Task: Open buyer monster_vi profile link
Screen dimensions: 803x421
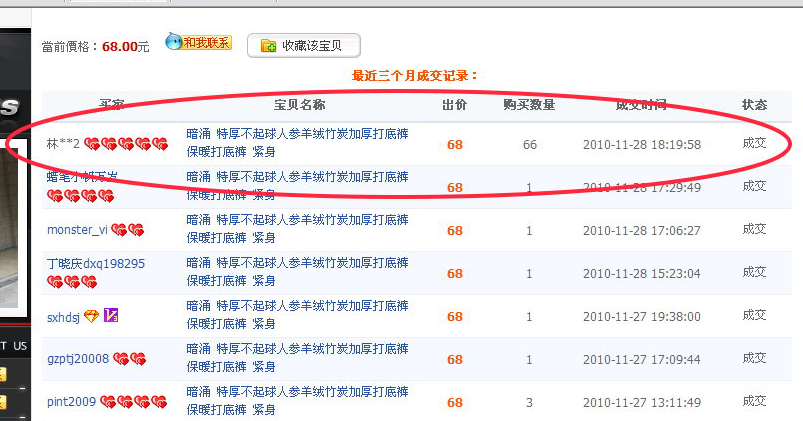Action: (x=77, y=229)
